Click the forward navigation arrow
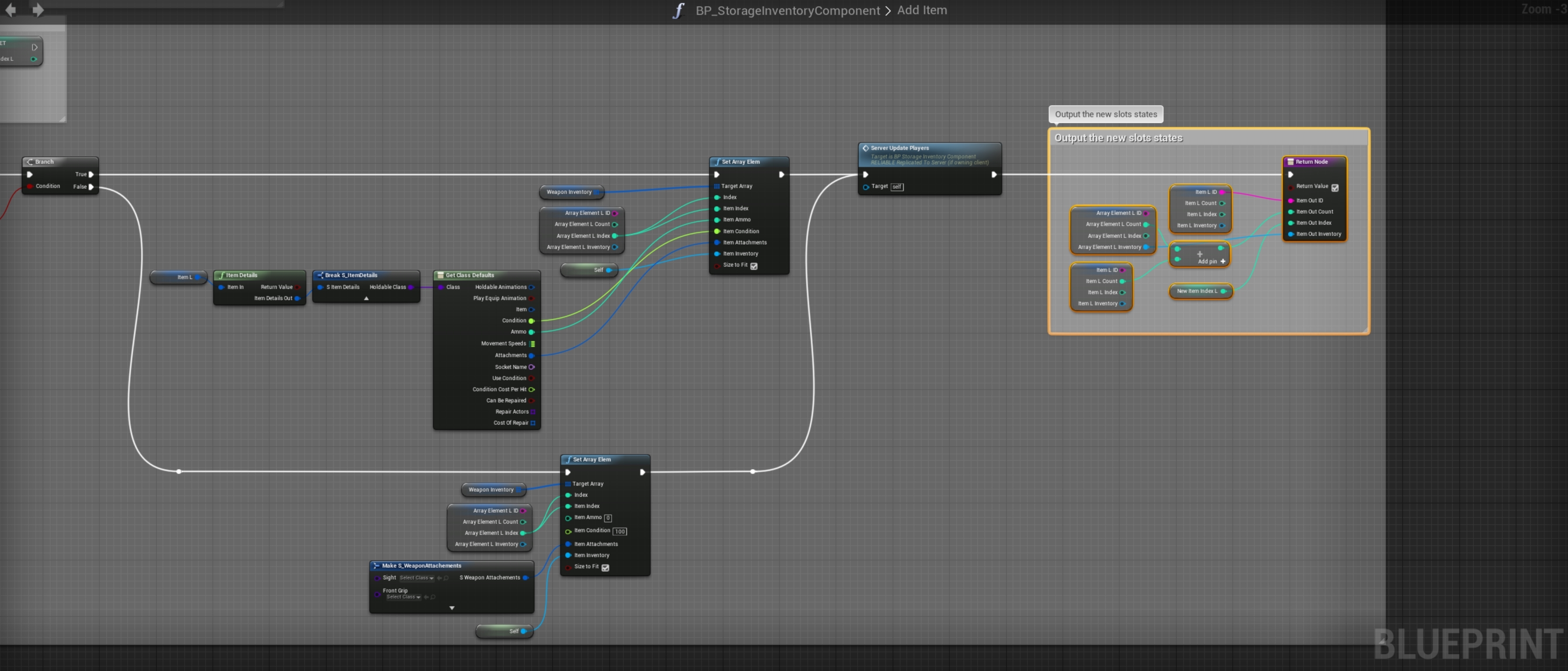Image resolution: width=1568 pixels, height=671 pixels. [38, 10]
